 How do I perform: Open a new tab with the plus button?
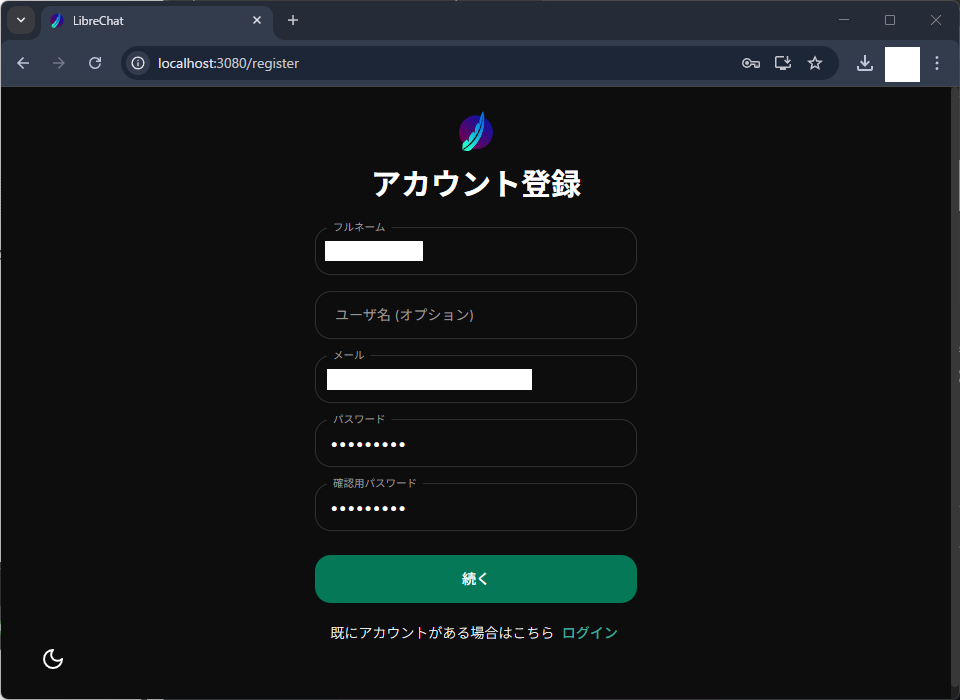coord(293,20)
